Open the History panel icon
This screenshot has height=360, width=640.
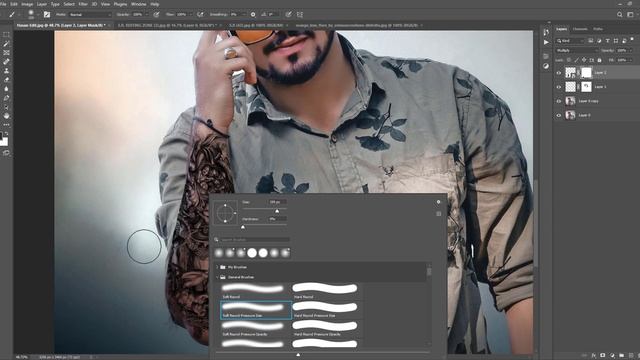(x=546, y=32)
